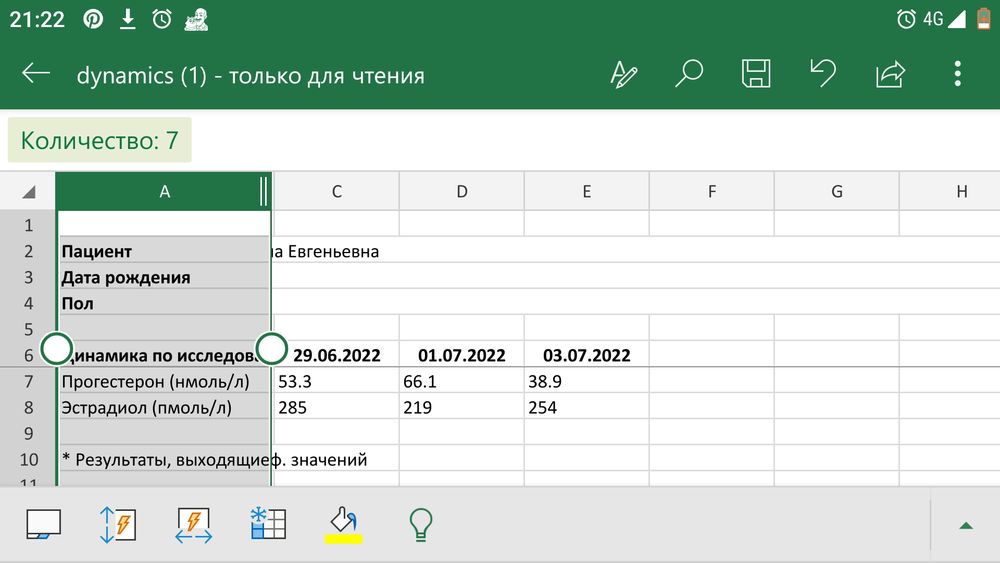Save the file with the floppy icon
The image size is (1000, 563).
tap(756, 74)
